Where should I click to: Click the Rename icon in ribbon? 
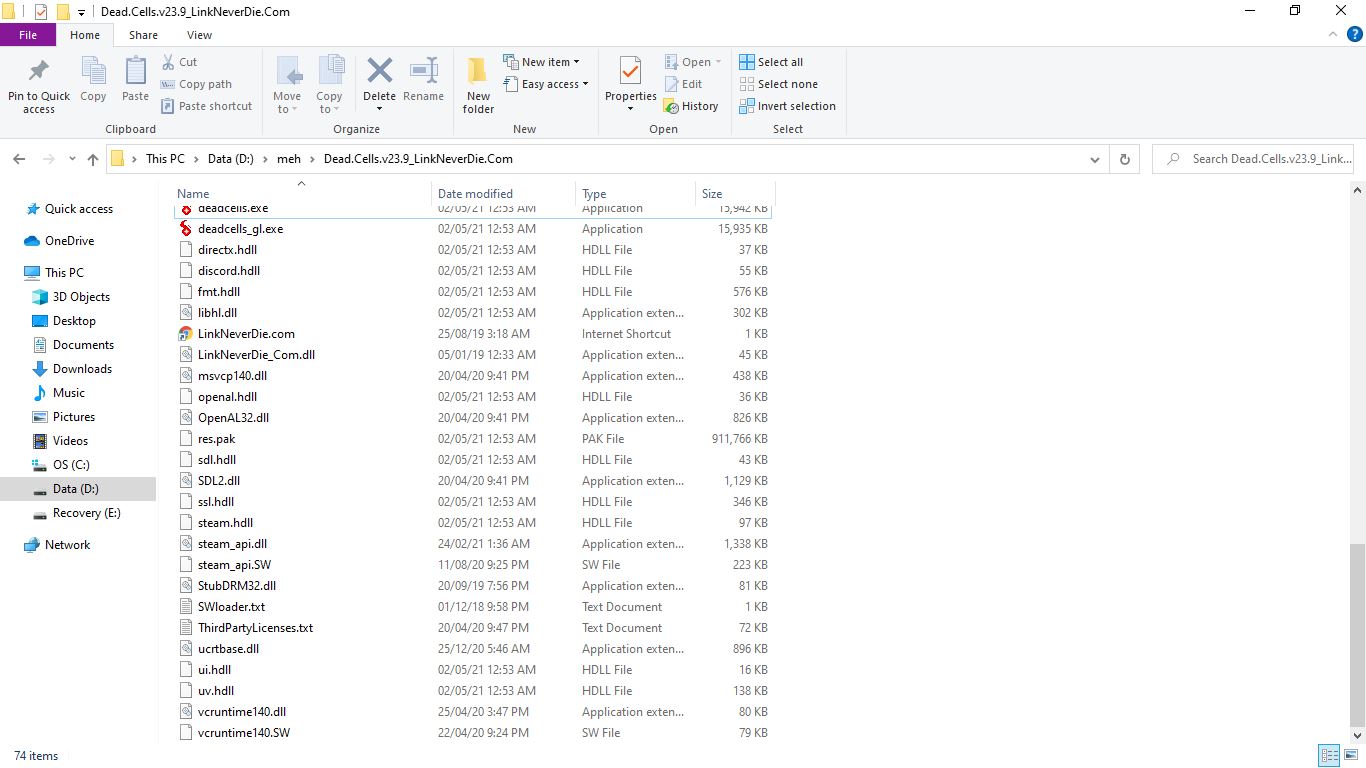point(423,72)
